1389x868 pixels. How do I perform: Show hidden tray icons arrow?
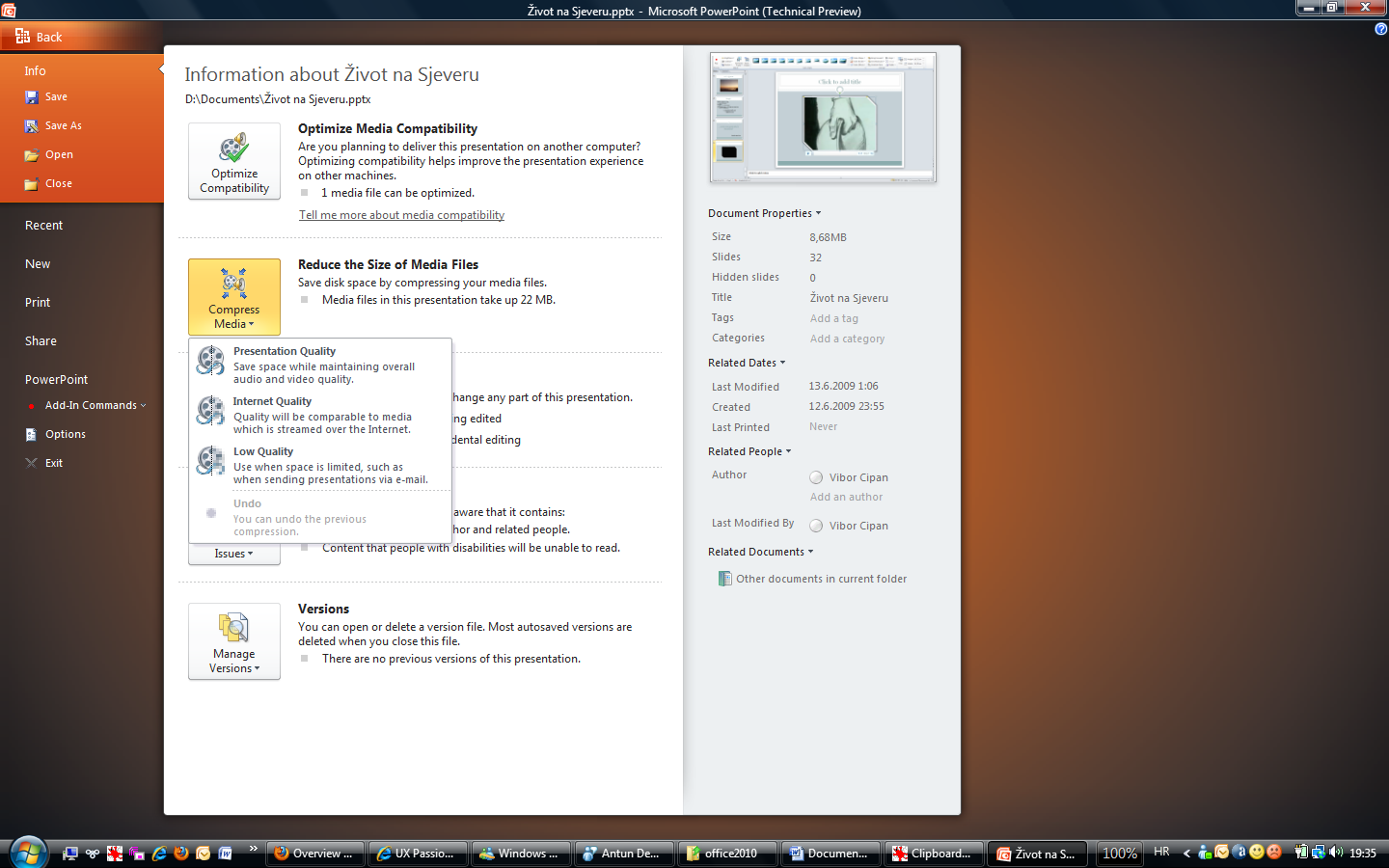[1186, 853]
